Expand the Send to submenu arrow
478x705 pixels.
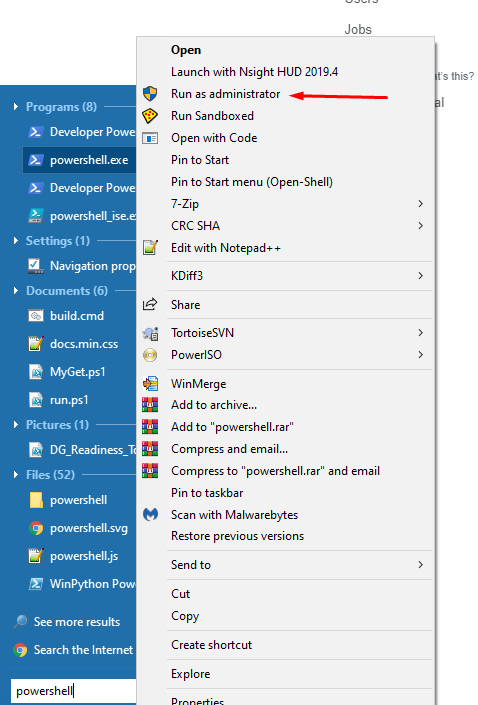pos(420,565)
